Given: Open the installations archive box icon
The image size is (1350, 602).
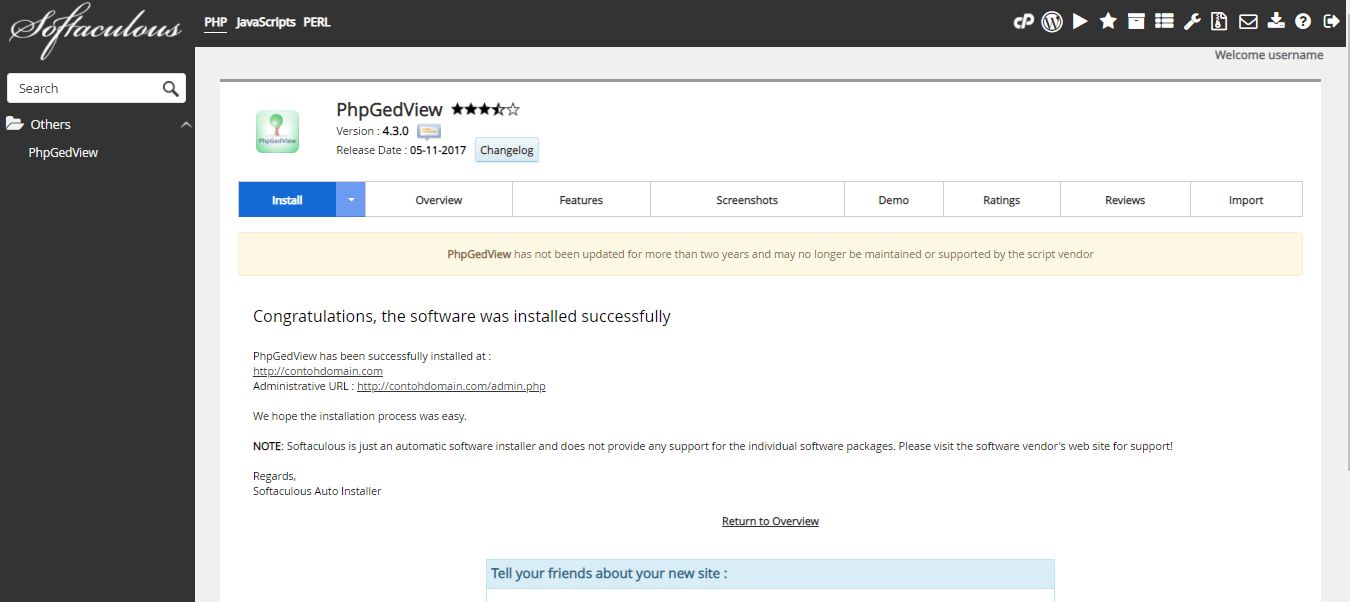Looking at the screenshot, I should coord(1136,21).
